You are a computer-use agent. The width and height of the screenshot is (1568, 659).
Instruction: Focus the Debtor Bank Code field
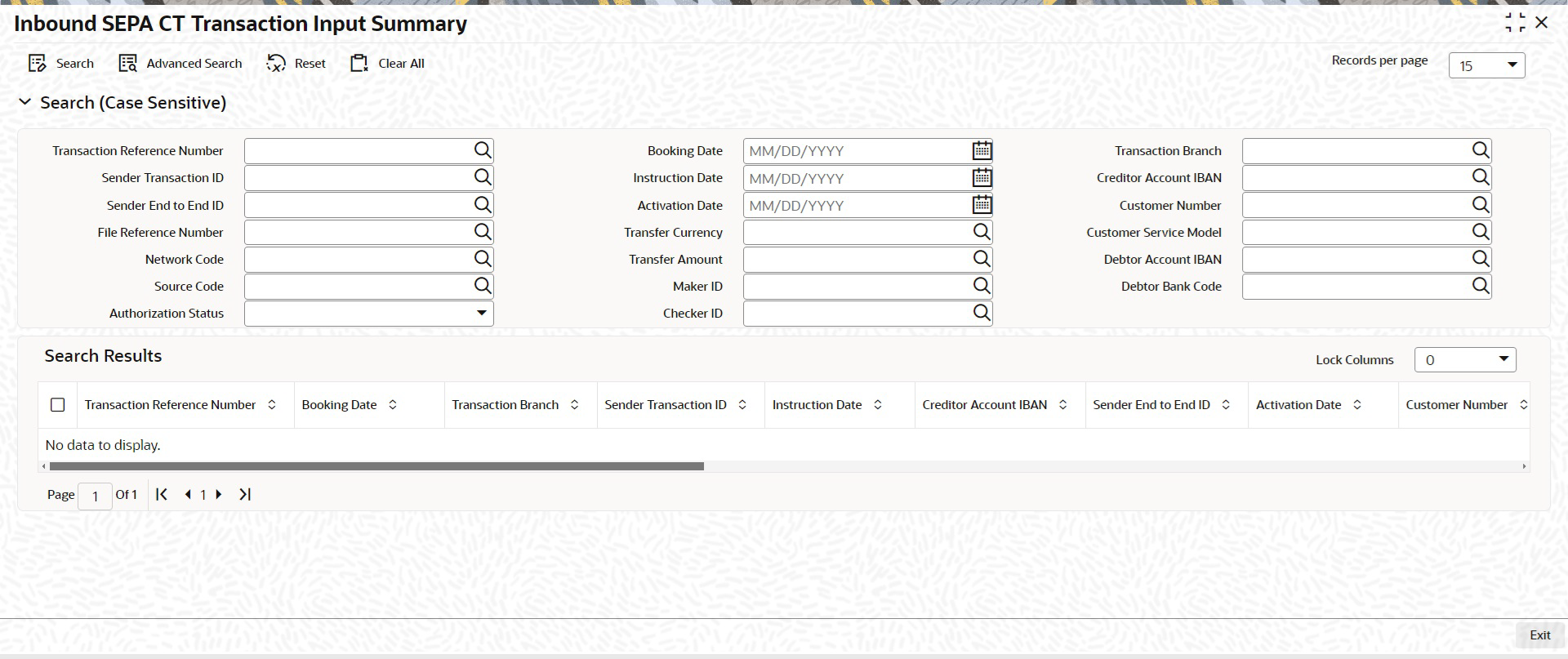click(x=1356, y=287)
